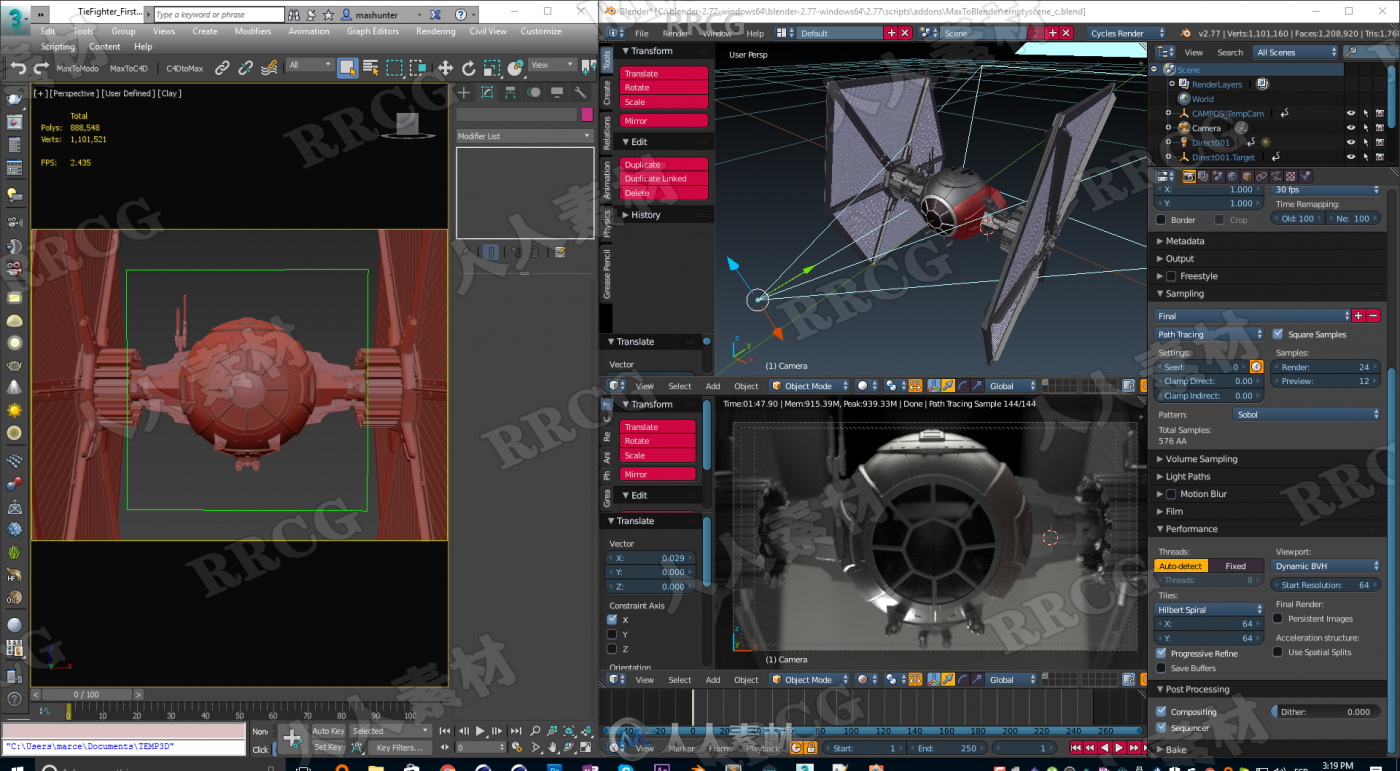Choose the Select and Move tool

444,68
